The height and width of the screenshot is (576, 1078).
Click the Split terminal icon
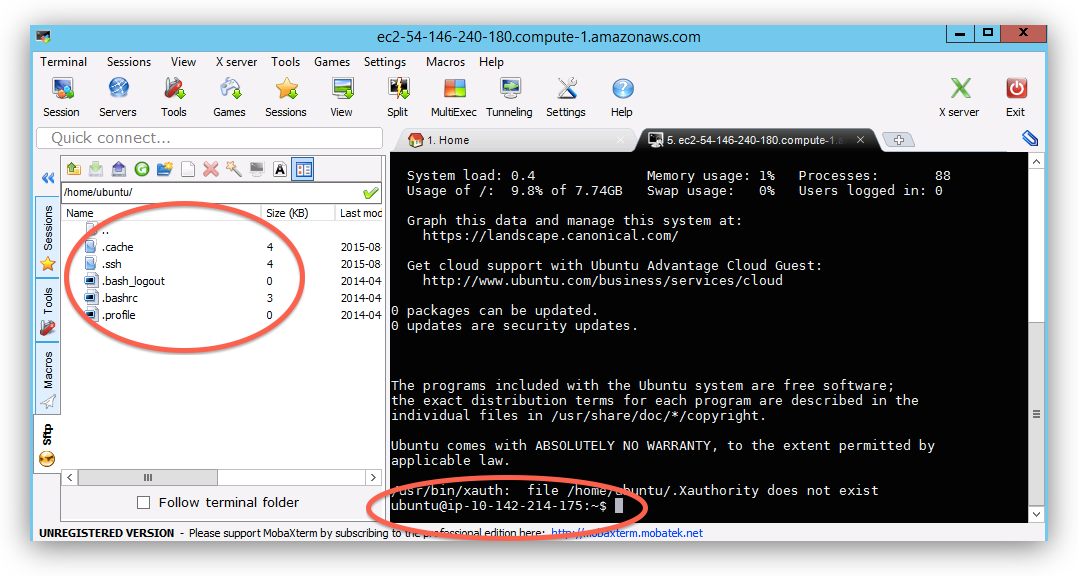(398, 97)
